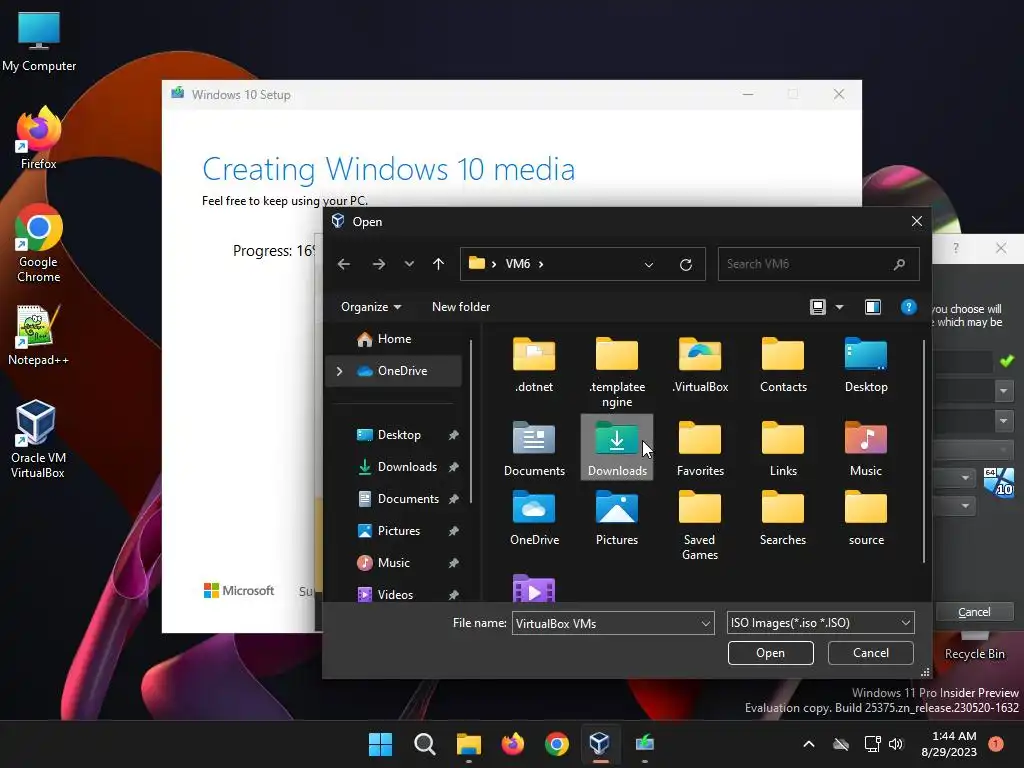
Task: Click the volume tray icon
Action: [896, 744]
